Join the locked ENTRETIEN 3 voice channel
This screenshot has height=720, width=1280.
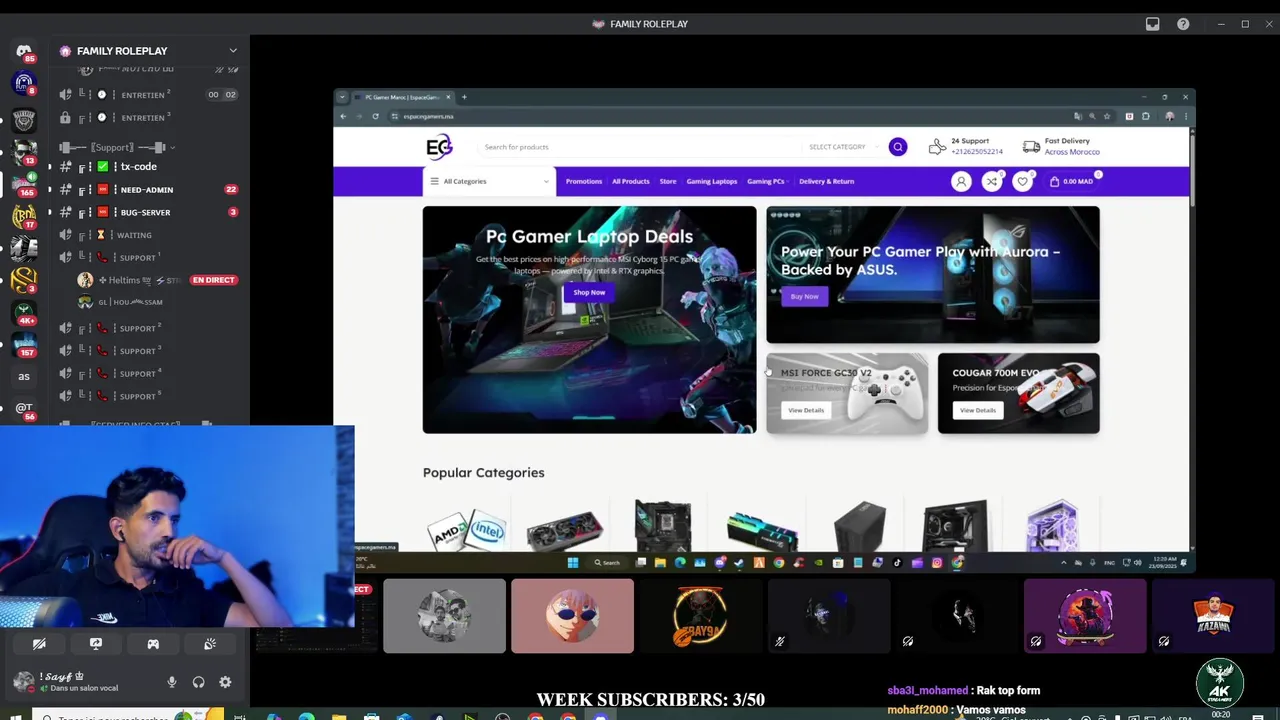point(148,118)
